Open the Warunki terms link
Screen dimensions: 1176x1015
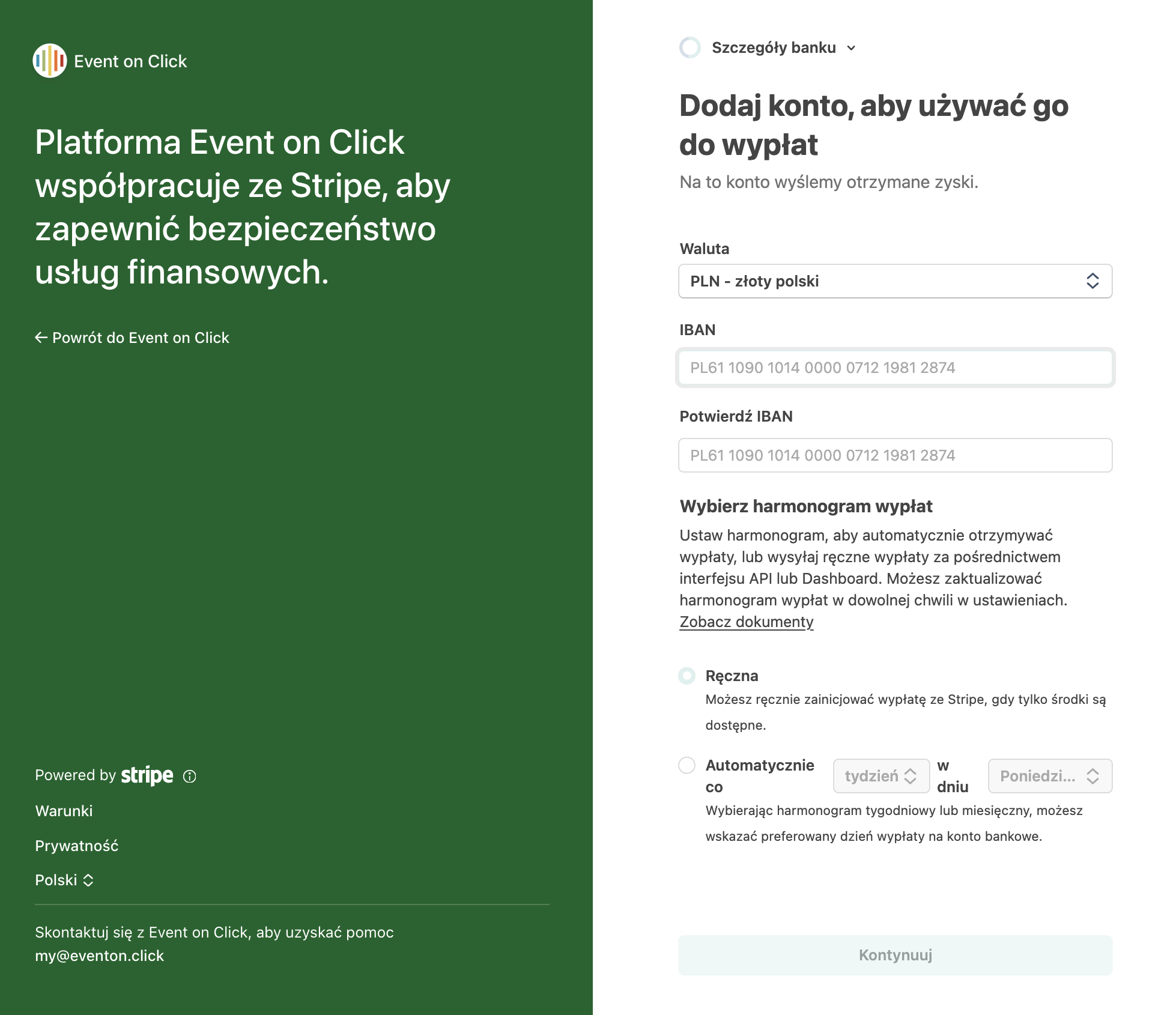pyautogui.click(x=64, y=811)
